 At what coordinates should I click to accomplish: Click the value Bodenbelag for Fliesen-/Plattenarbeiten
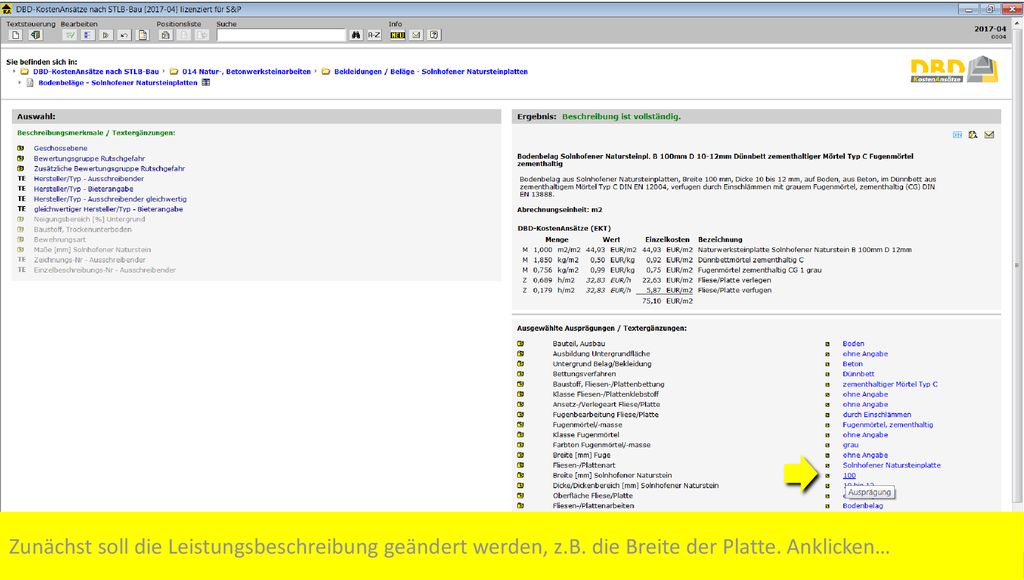point(862,506)
